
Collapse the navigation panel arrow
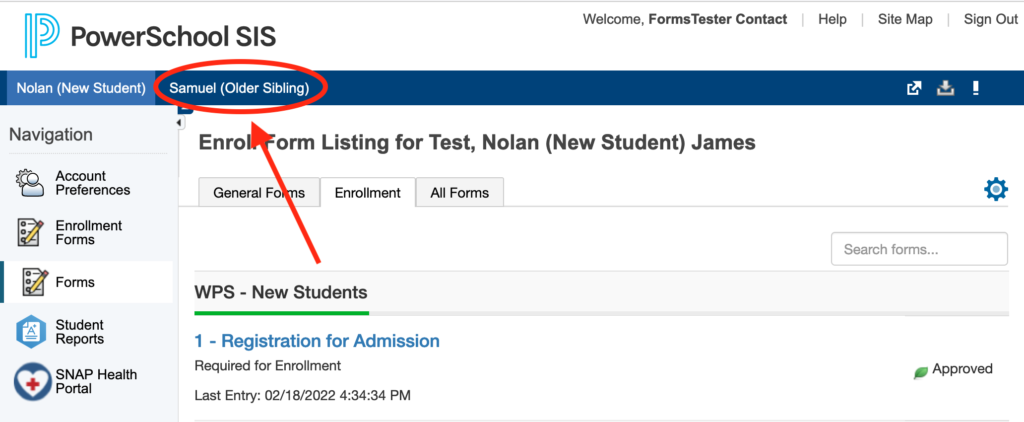pos(180,123)
